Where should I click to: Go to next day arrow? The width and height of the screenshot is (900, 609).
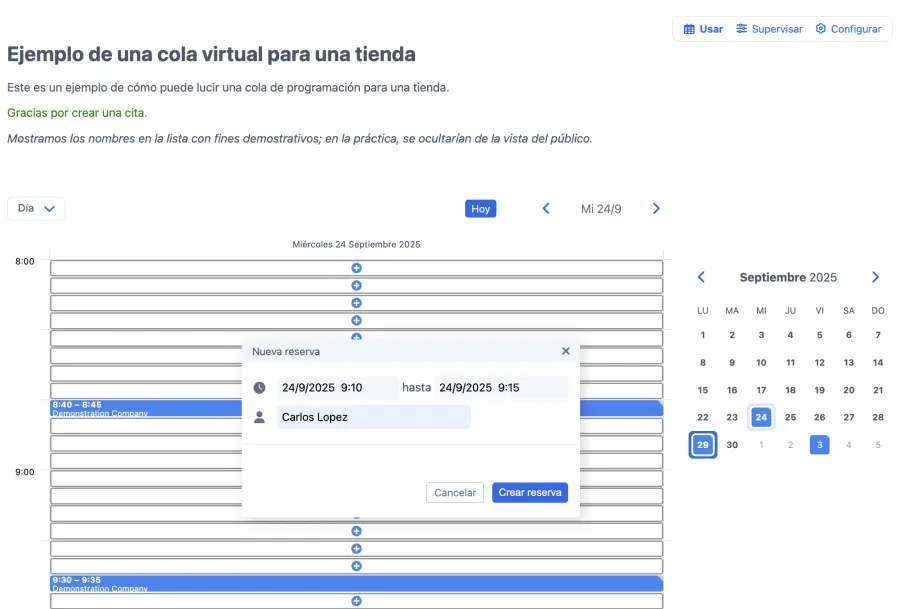tap(656, 209)
